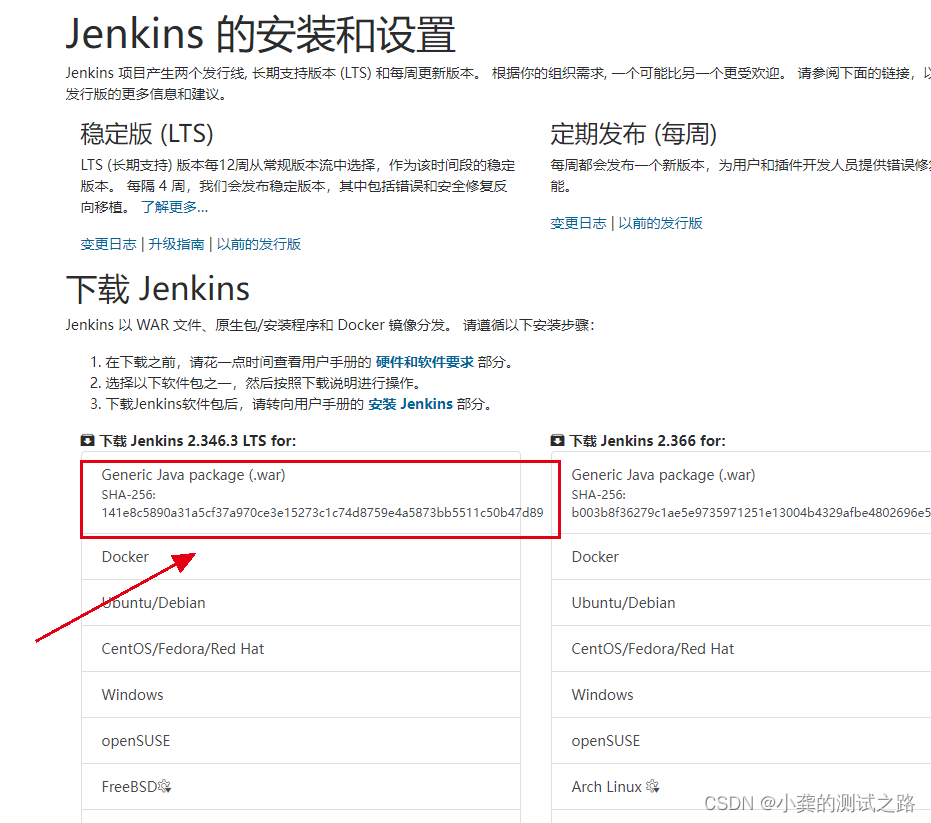Open LTS 以前的发行版 link

[259, 244]
